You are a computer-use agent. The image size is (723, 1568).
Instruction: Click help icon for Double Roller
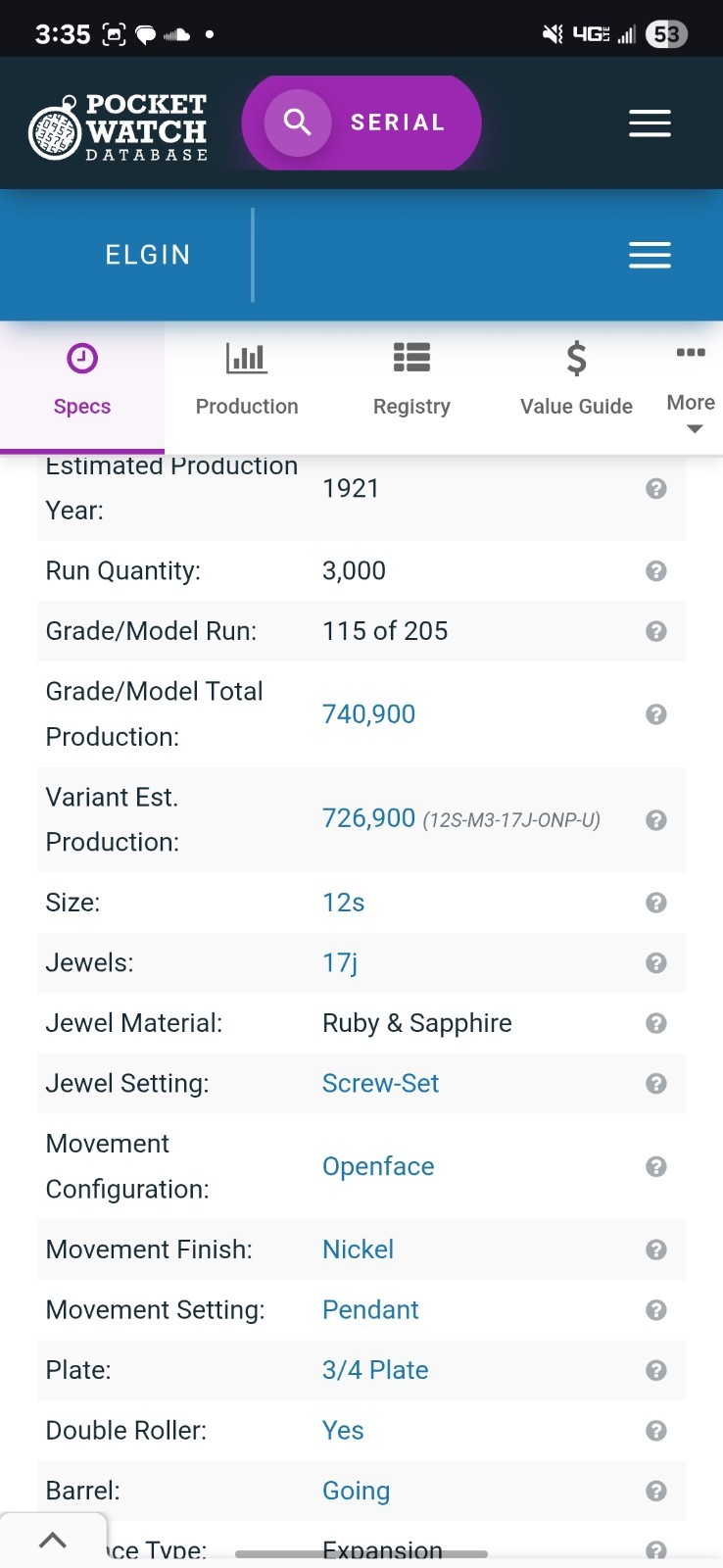pyautogui.click(x=656, y=1431)
